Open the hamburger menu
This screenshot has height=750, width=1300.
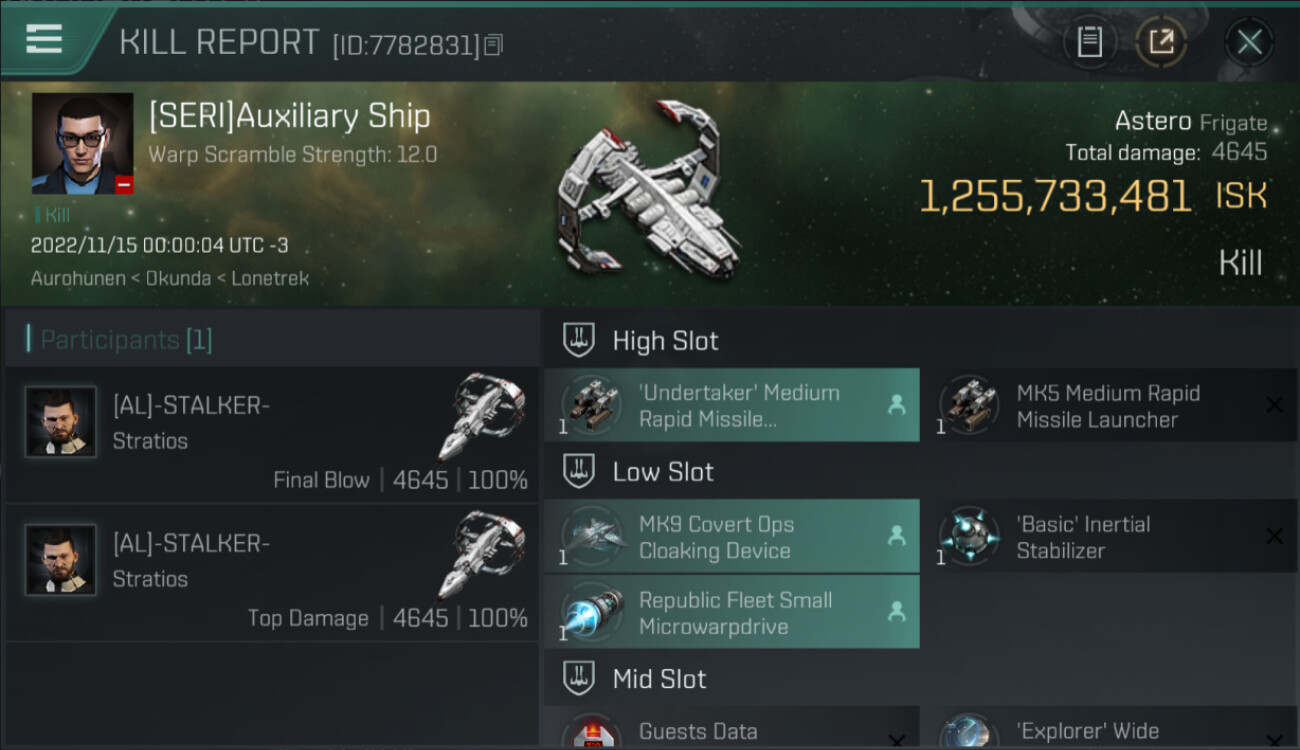pos(44,40)
